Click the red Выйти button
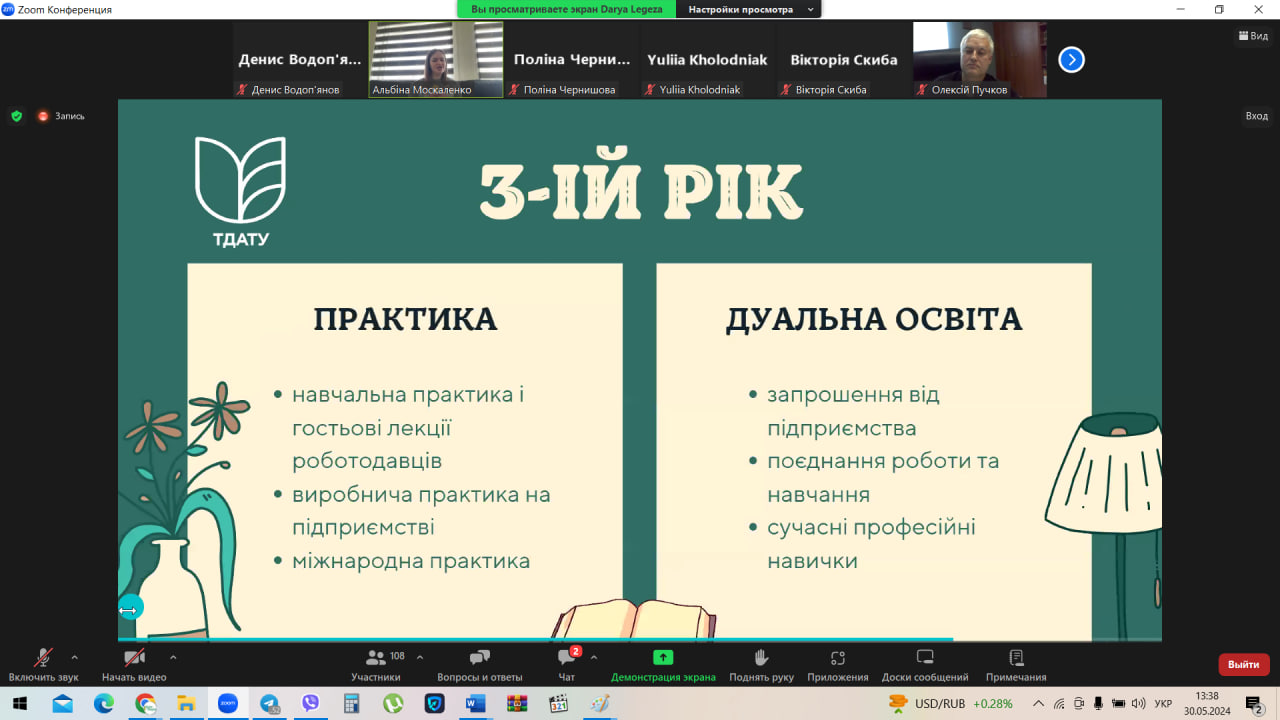The image size is (1280, 720). click(x=1243, y=664)
